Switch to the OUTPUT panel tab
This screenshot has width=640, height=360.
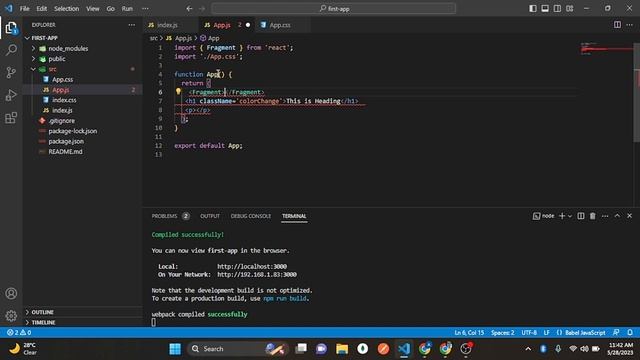[x=210, y=216]
